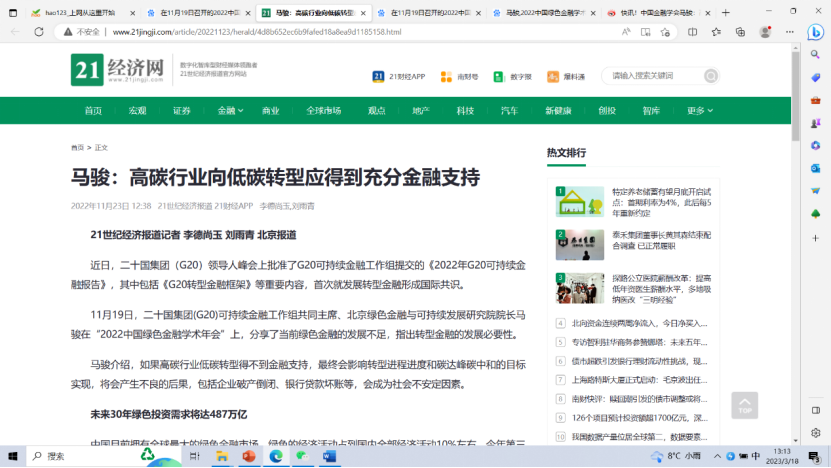Click the site keyword search input field
831x468 pixels.
click(652, 76)
